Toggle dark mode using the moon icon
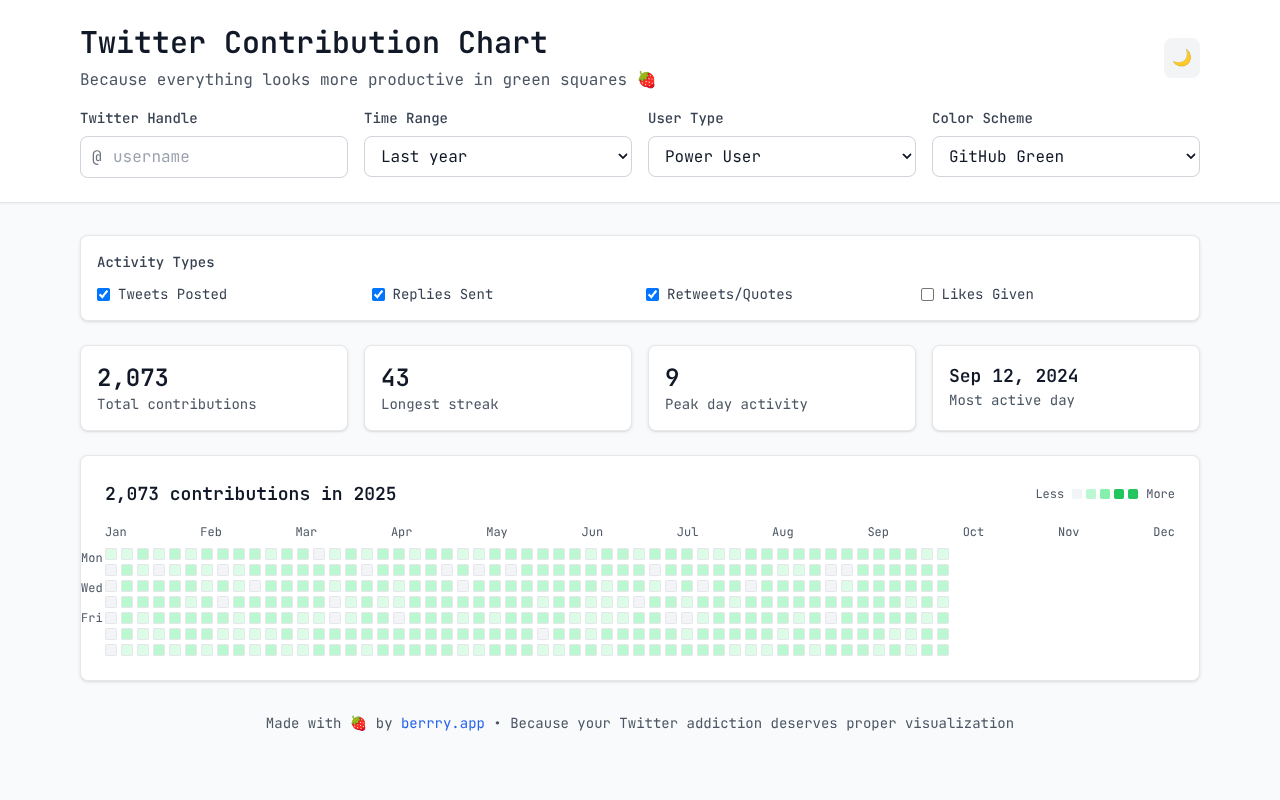1280x800 pixels. [1181, 58]
